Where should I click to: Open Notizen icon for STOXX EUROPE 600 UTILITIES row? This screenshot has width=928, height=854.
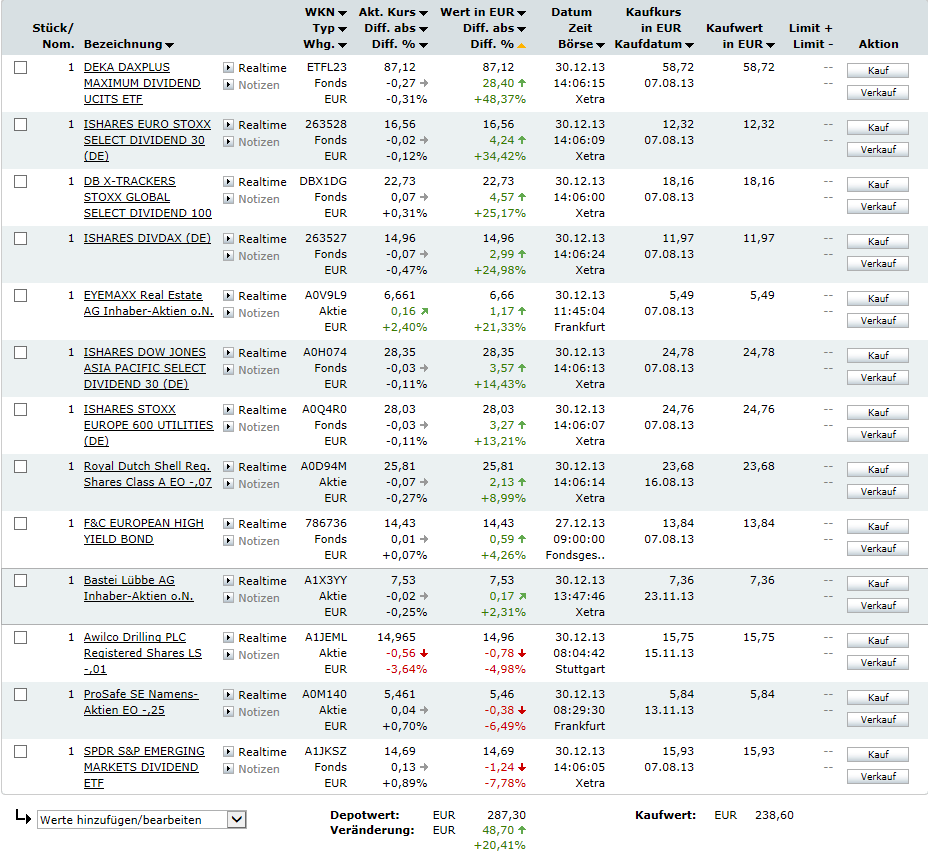click(x=228, y=427)
